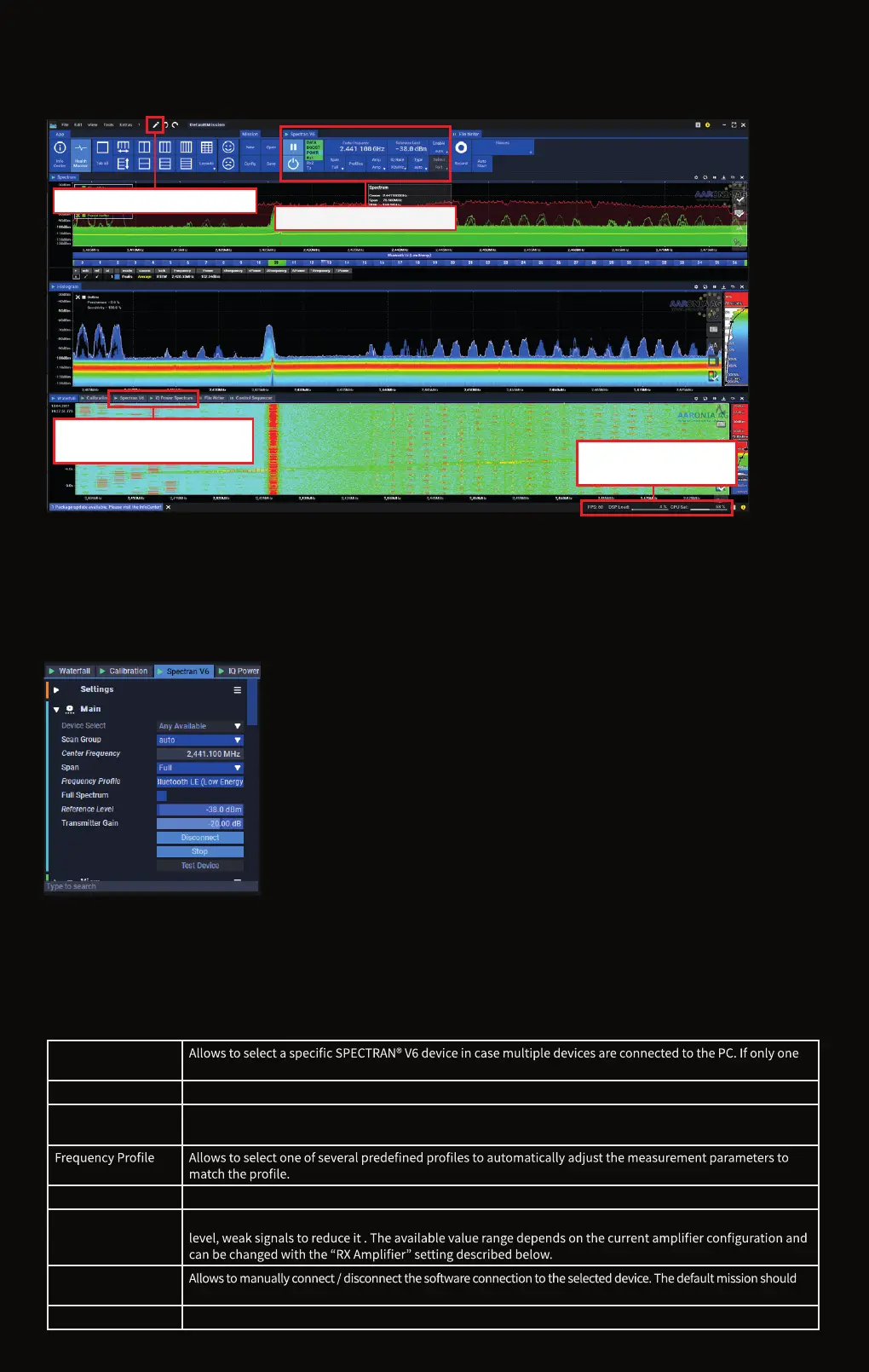Viewport: 869px width, 1372px height.
Task: Open the Extras menu
Action: [126, 124]
